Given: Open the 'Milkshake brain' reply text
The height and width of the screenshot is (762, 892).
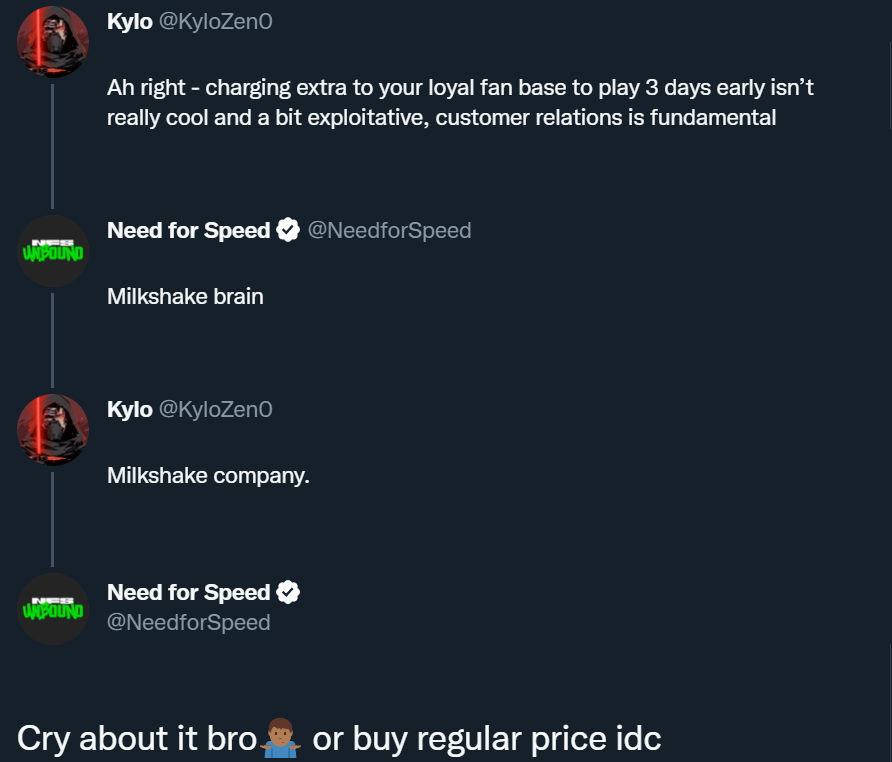Looking at the screenshot, I should [x=185, y=296].
